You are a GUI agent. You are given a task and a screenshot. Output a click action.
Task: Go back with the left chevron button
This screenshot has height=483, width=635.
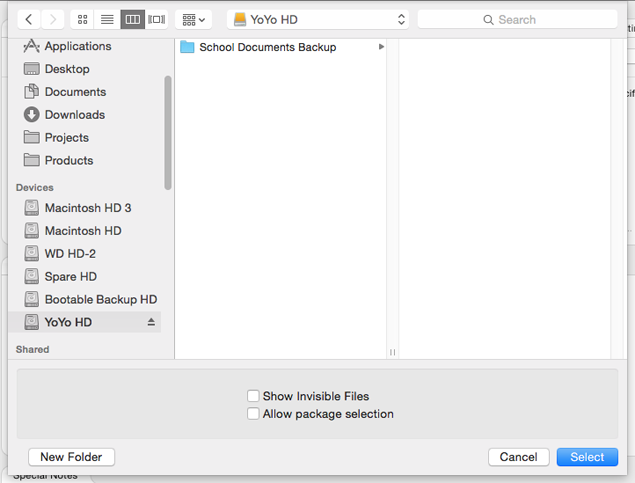coord(29,19)
